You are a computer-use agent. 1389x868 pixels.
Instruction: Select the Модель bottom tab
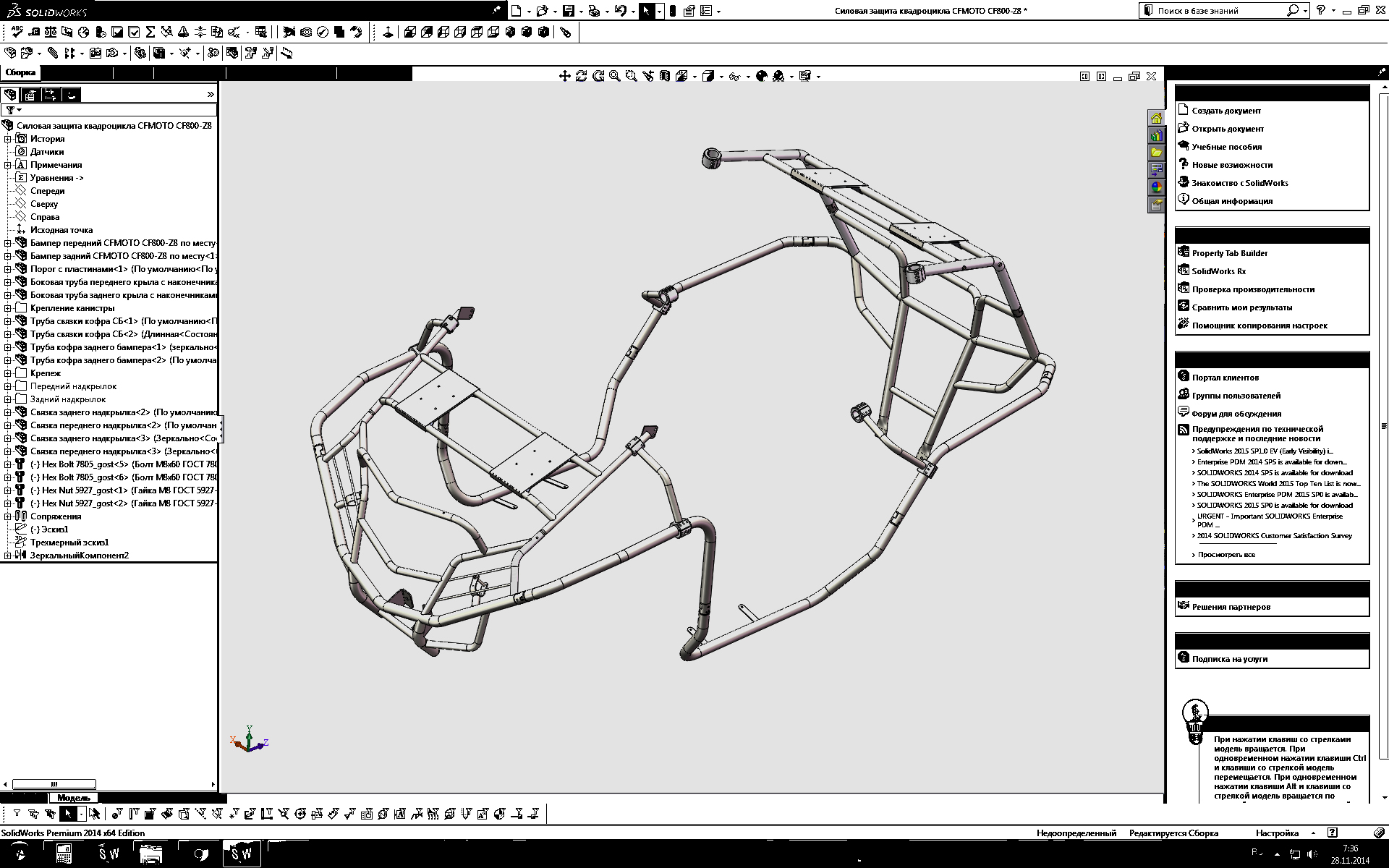coord(73,798)
